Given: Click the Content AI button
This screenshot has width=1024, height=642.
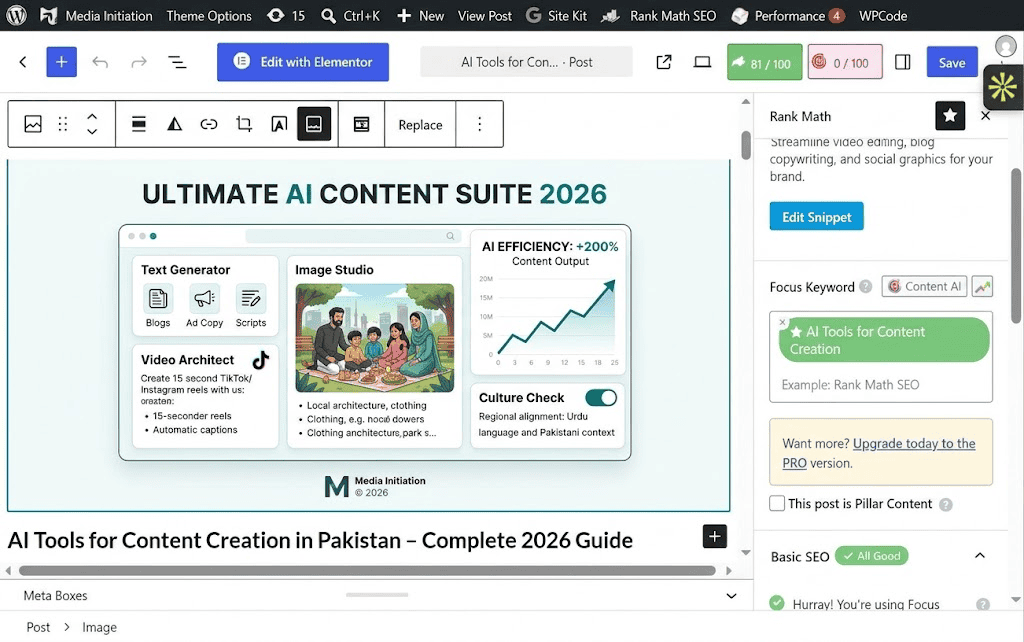Looking at the screenshot, I should tap(924, 286).
